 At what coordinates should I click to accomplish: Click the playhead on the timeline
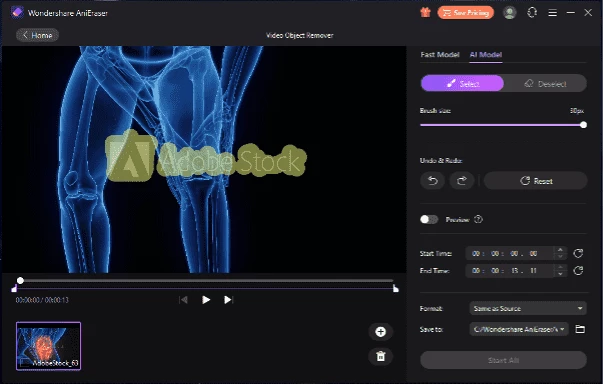click(20, 280)
